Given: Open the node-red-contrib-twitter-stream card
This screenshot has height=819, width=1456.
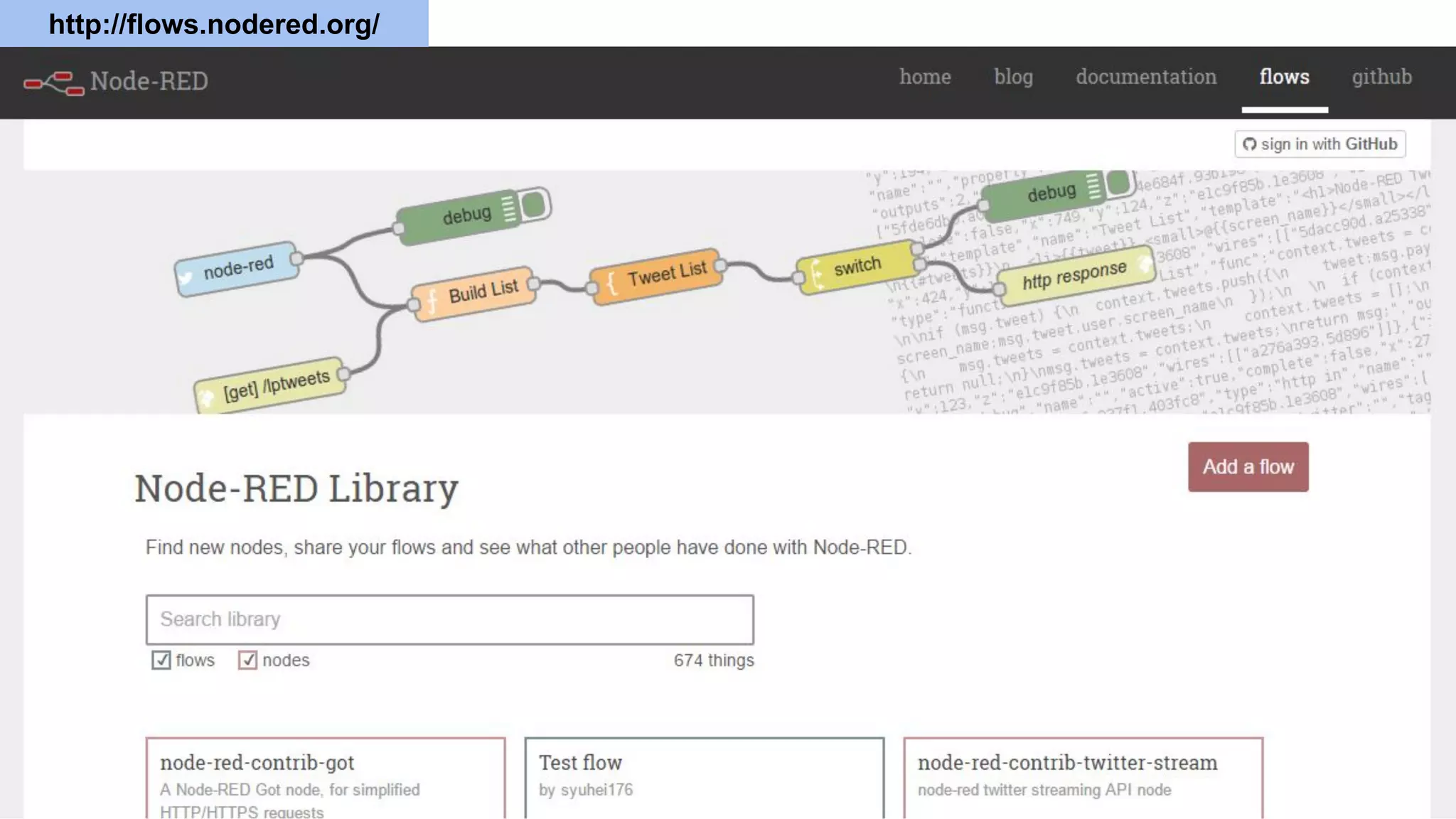Looking at the screenshot, I should click(x=1083, y=778).
